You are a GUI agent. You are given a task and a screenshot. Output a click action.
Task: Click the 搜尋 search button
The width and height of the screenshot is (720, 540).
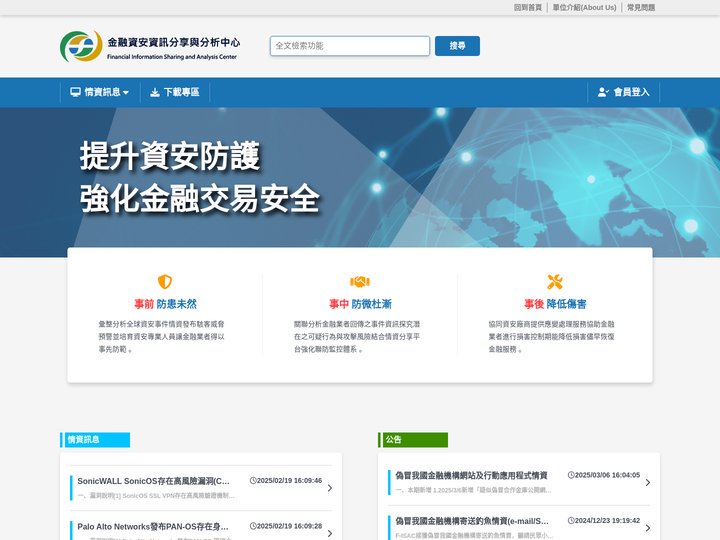pyautogui.click(x=457, y=46)
